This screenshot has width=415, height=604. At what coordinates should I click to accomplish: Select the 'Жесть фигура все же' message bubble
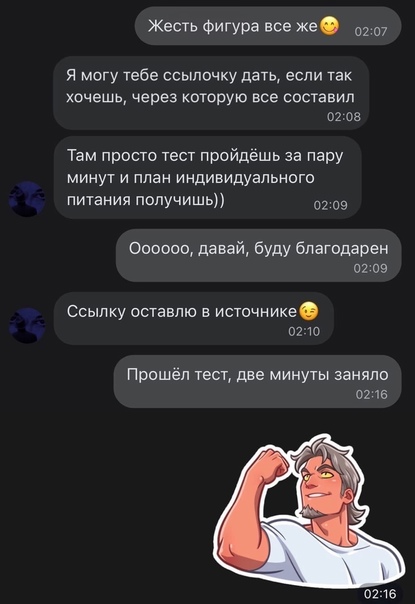[268, 26]
